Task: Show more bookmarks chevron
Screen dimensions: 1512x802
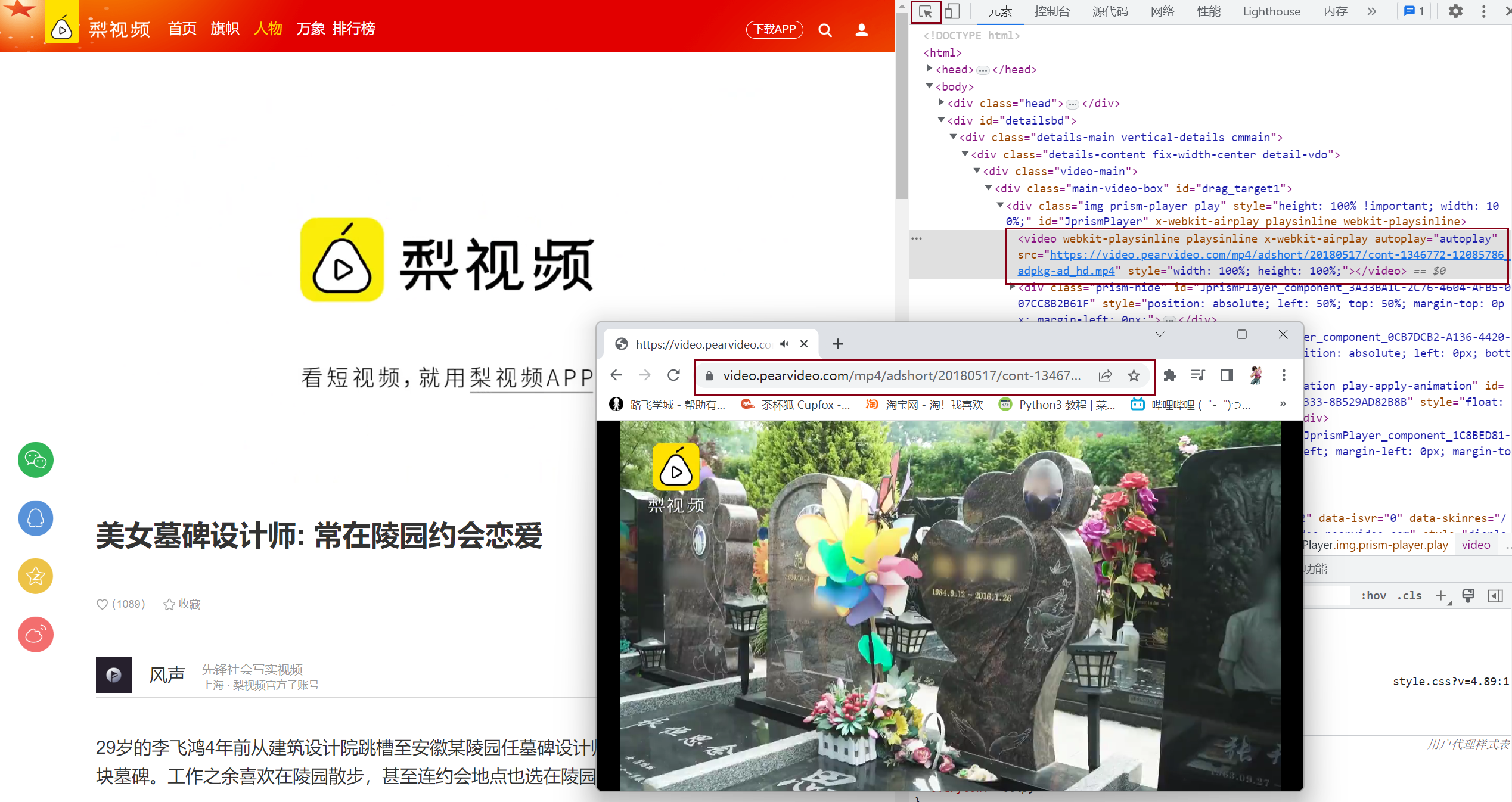Action: [1283, 404]
